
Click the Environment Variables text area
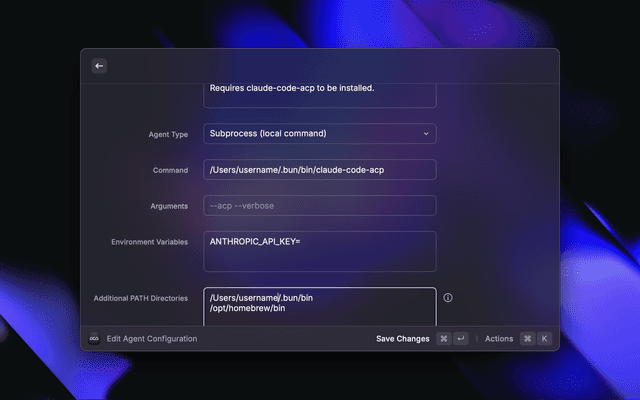point(319,252)
